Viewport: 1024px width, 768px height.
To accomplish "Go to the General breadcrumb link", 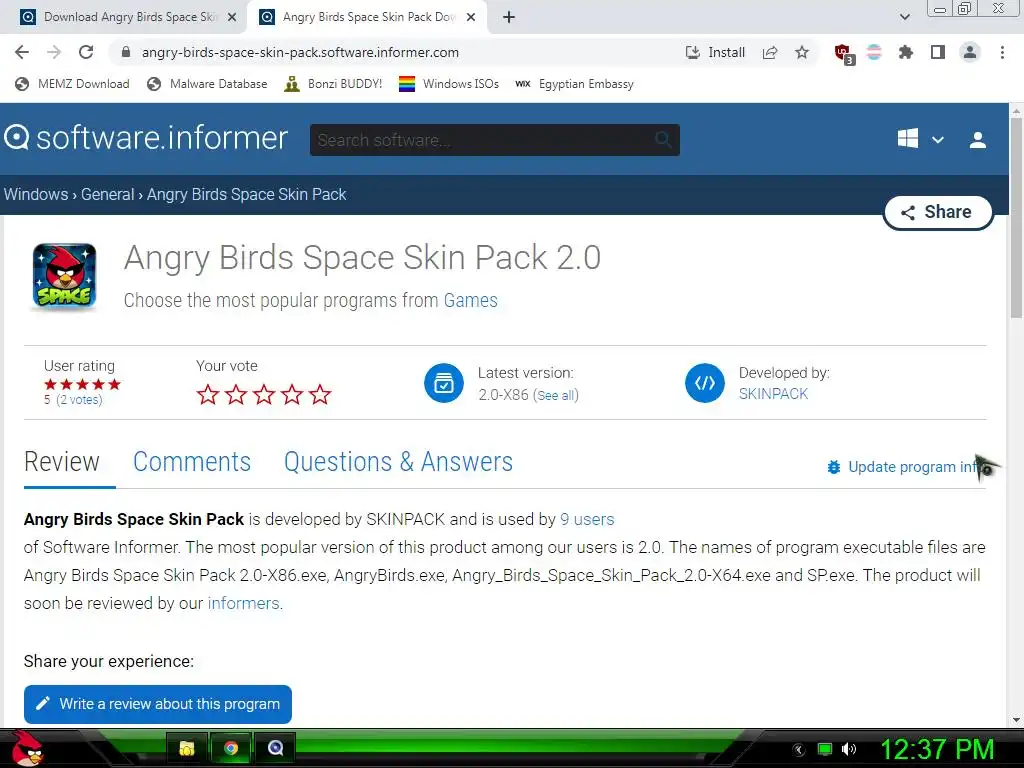I will [107, 195].
